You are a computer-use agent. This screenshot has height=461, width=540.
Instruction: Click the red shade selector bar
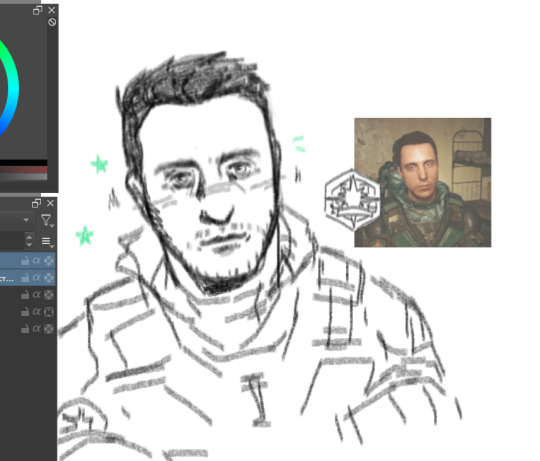tap(23, 170)
